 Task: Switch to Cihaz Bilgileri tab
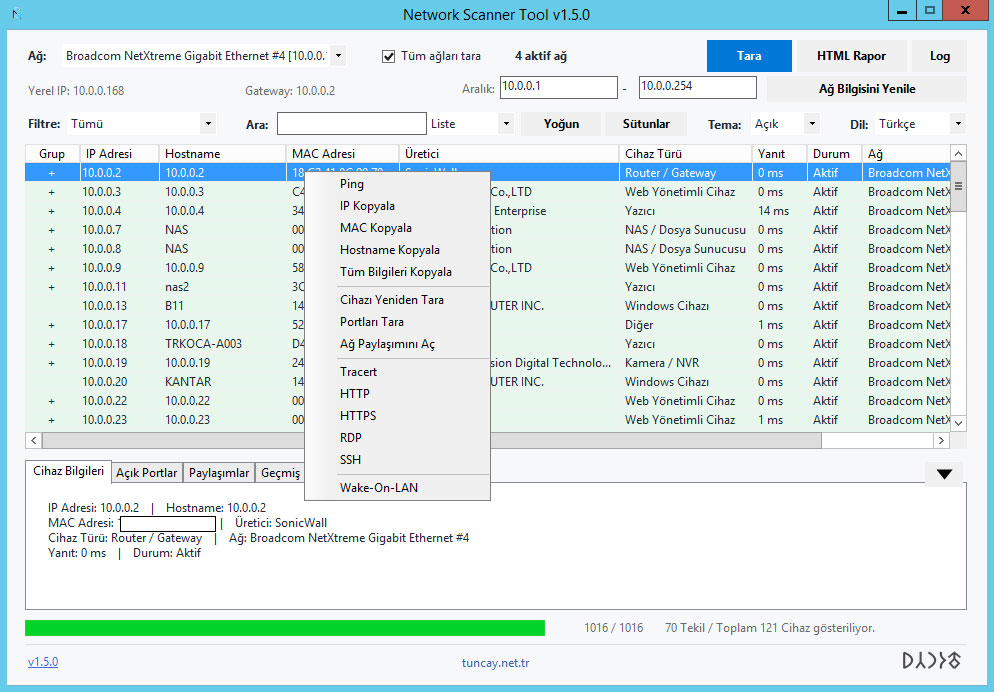(68, 471)
